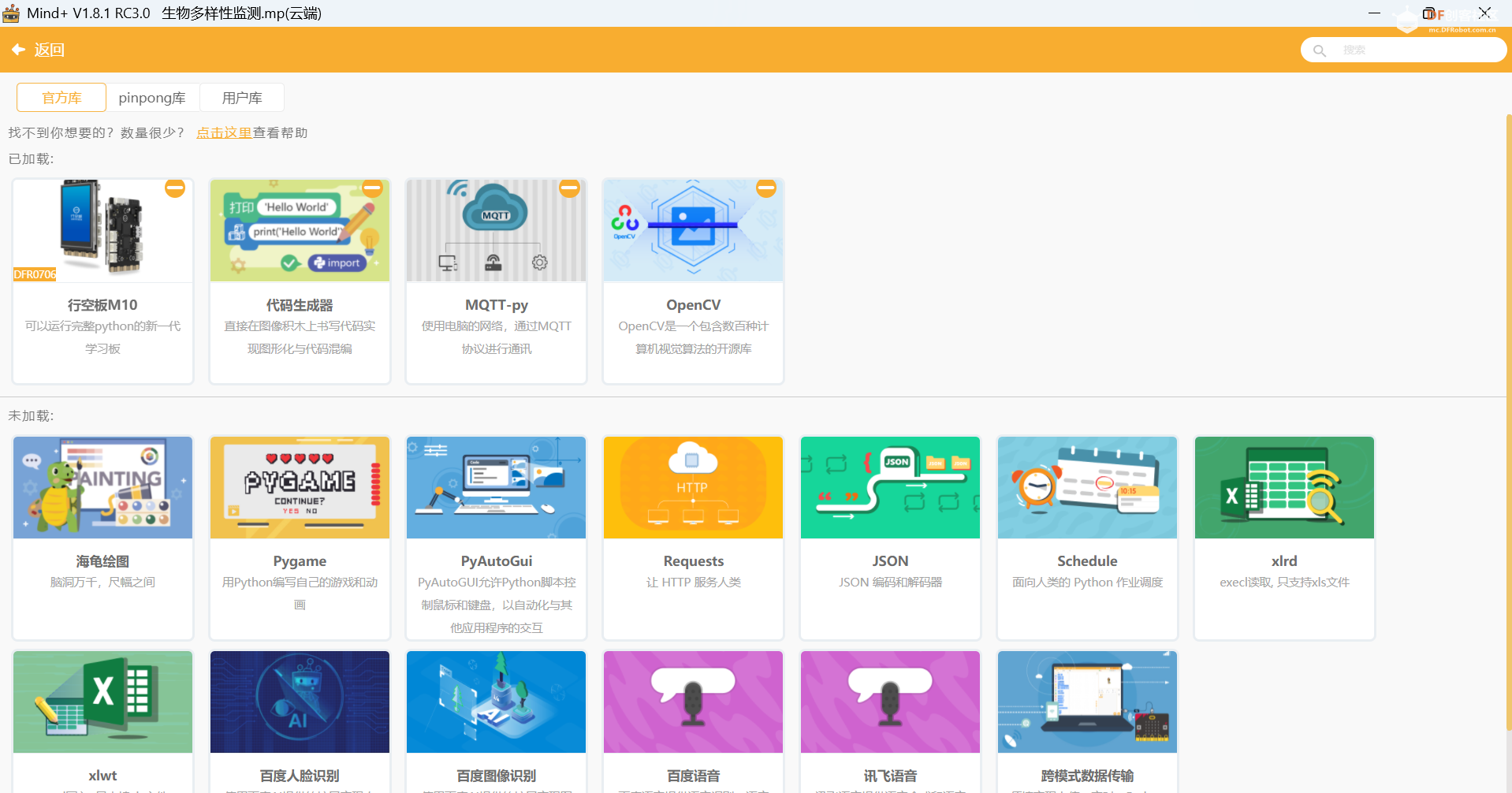Load the 百度图像识别 library
1512x793 pixels.
(497, 721)
